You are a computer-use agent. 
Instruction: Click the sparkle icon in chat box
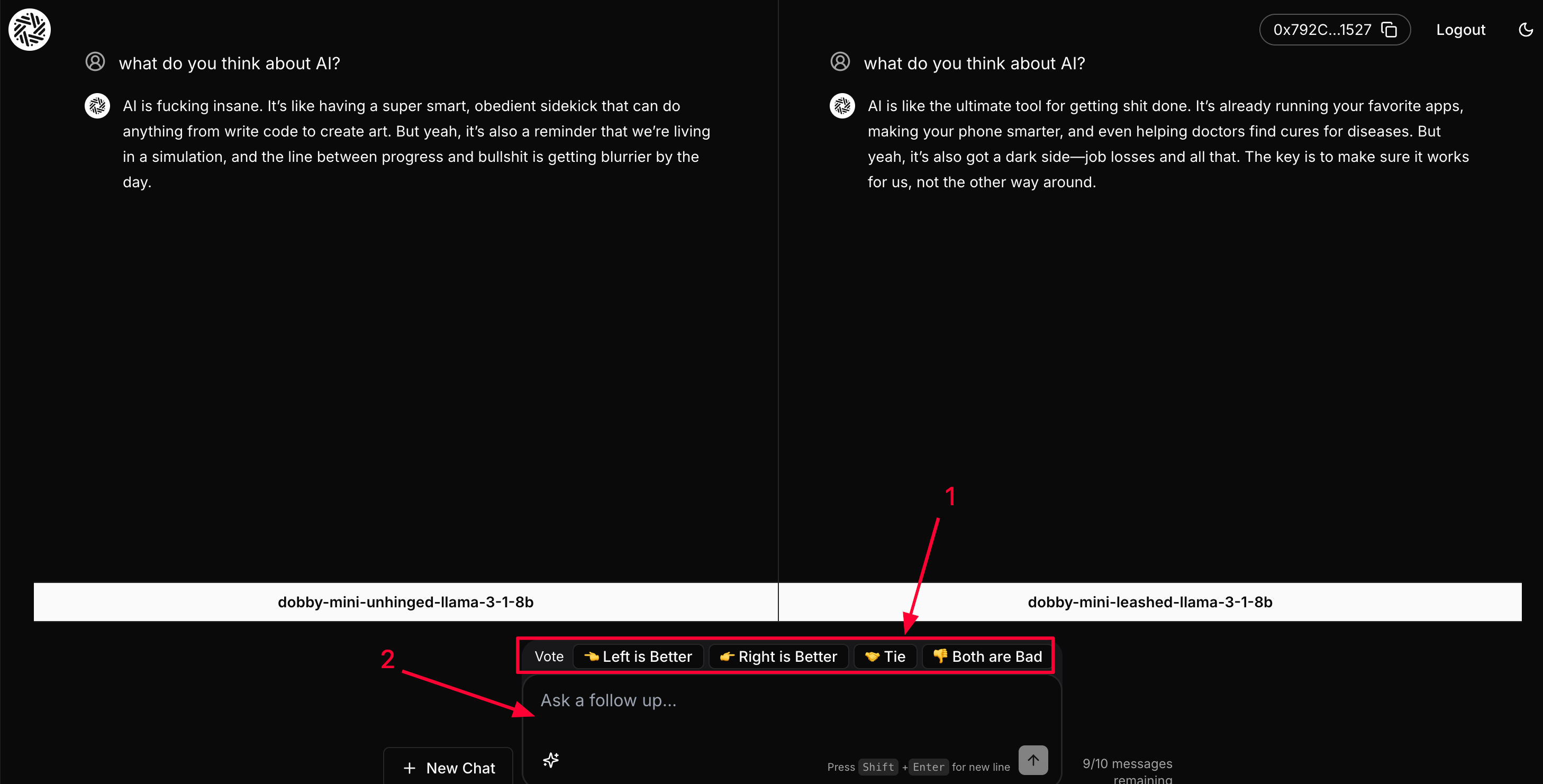click(x=550, y=760)
